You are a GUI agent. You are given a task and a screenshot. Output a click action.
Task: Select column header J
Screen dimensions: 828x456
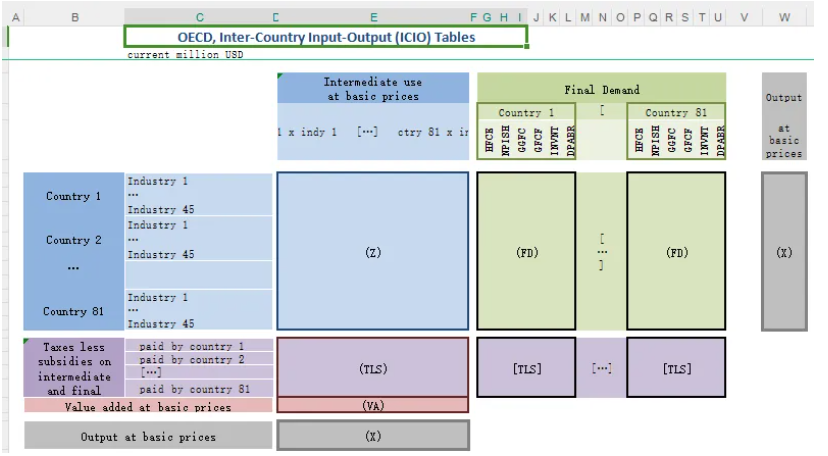(x=536, y=17)
